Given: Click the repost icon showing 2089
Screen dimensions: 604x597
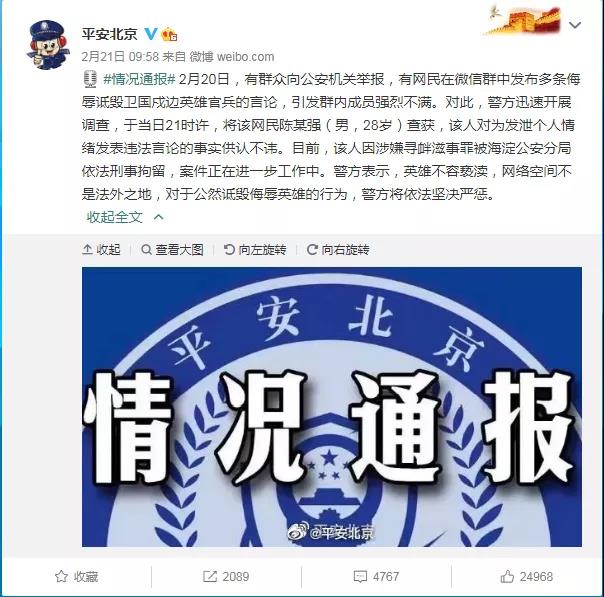Looking at the screenshot, I should [226, 577].
